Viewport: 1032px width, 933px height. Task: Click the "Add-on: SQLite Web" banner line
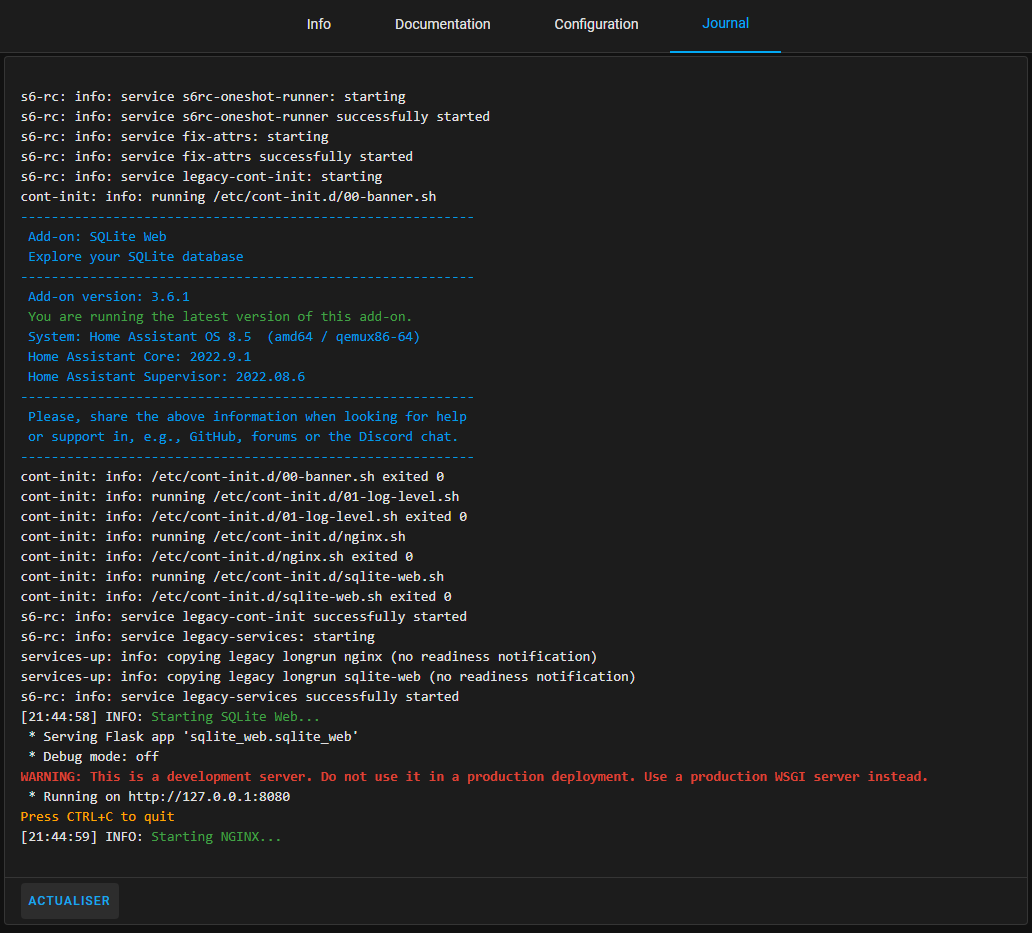point(97,237)
